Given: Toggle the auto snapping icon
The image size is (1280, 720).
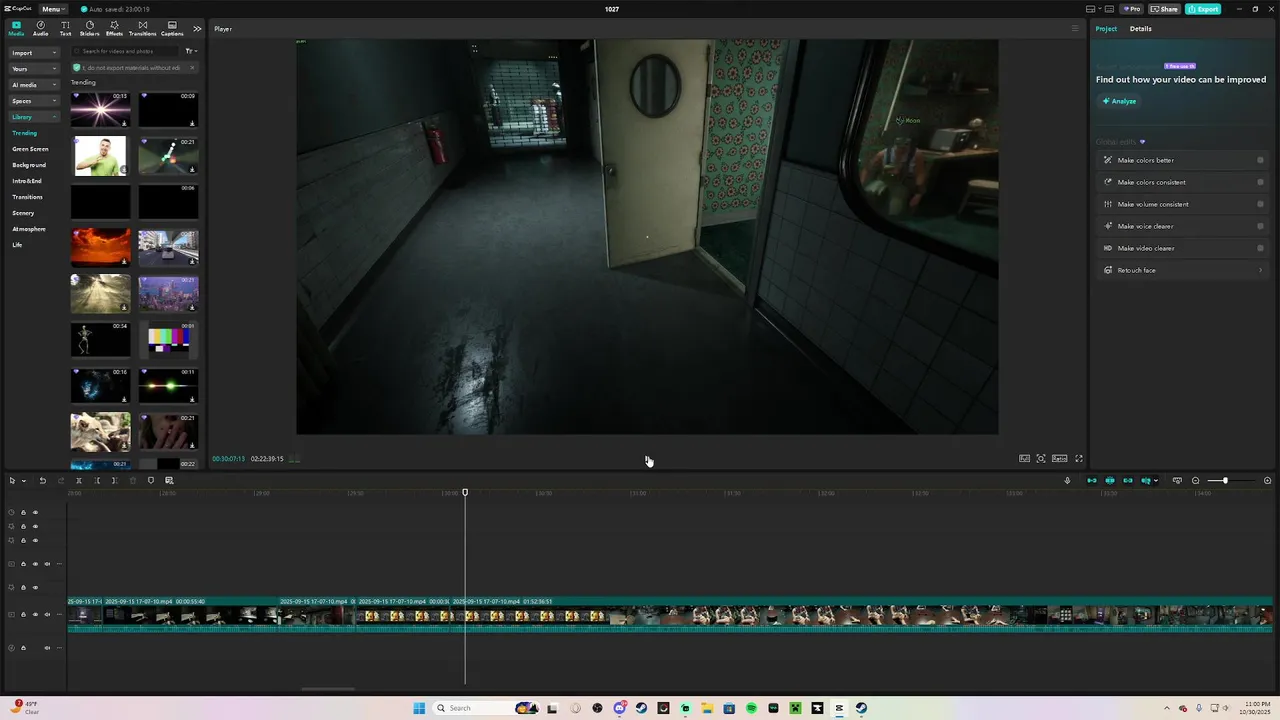Looking at the screenshot, I should (1110, 481).
